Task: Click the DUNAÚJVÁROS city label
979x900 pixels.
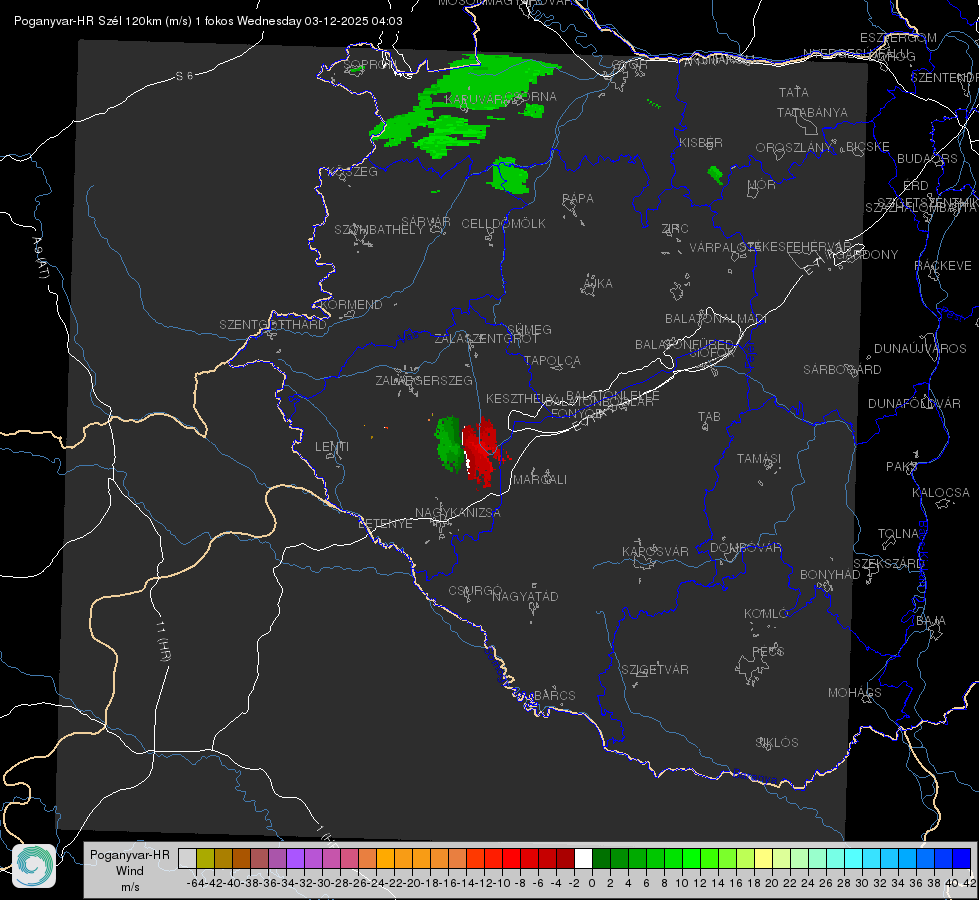Action: 920,349
